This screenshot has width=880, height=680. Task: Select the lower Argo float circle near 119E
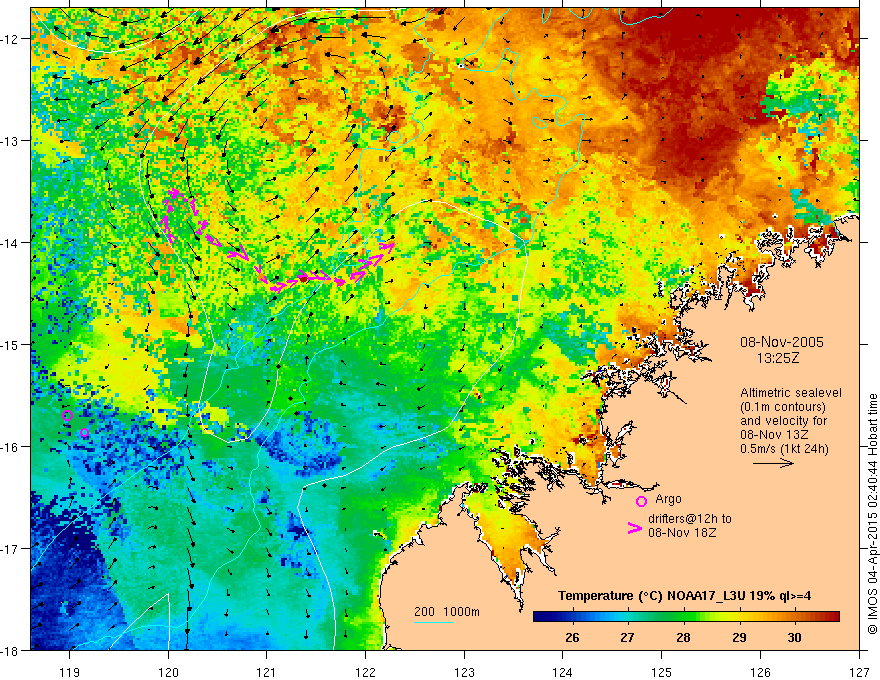(x=84, y=433)
